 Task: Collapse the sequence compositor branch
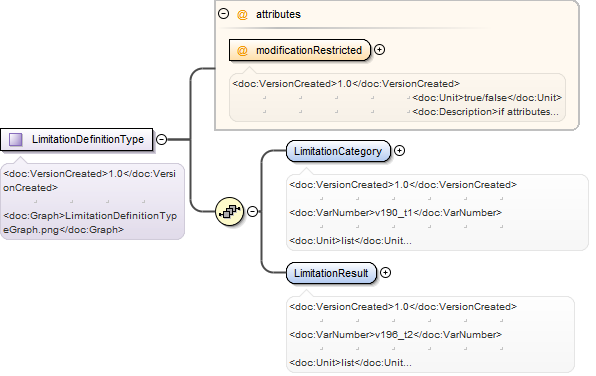click(x=252, y=211)
